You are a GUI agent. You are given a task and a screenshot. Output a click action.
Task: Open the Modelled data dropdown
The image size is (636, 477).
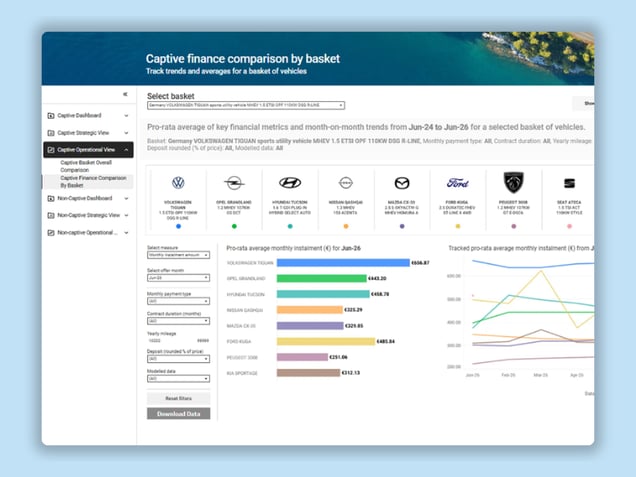178,379
